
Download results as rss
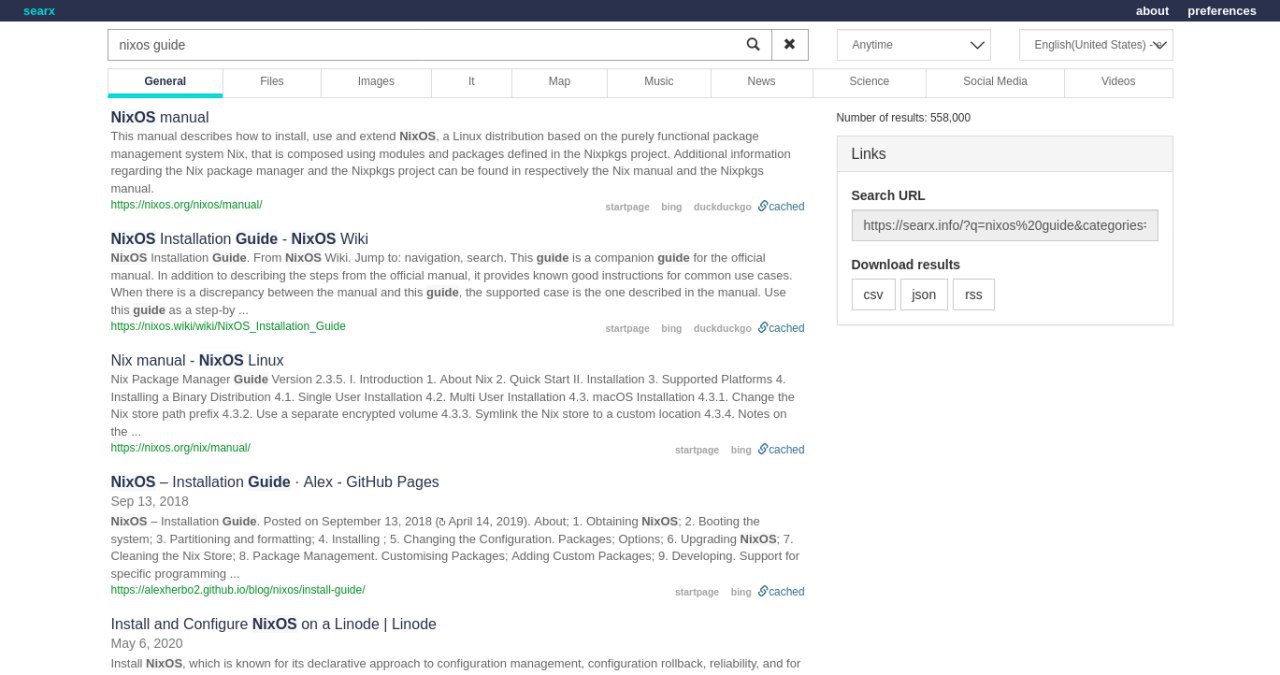[x=974, y=295]
